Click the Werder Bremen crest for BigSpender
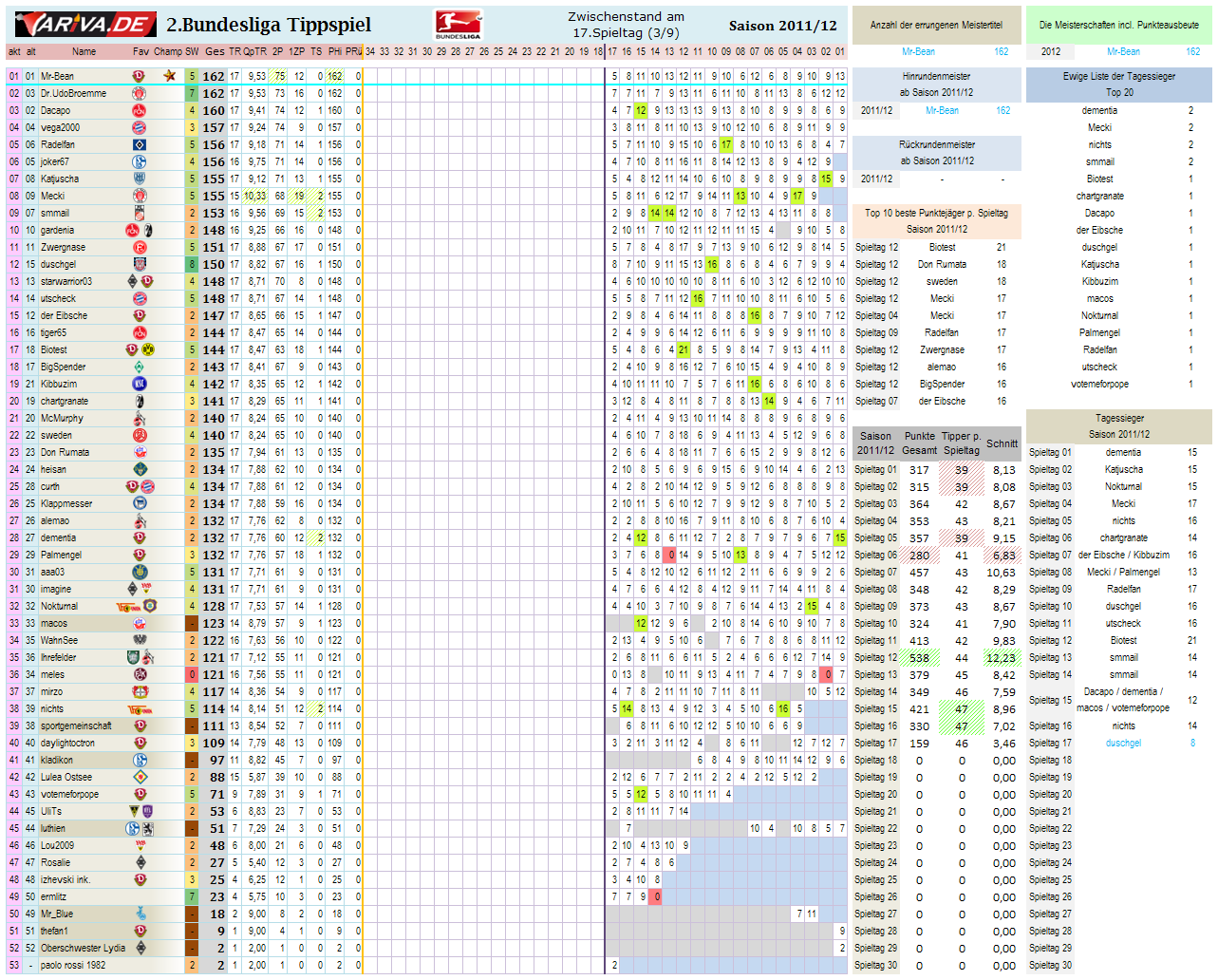The image size is (1218, 980). [139, 367]
